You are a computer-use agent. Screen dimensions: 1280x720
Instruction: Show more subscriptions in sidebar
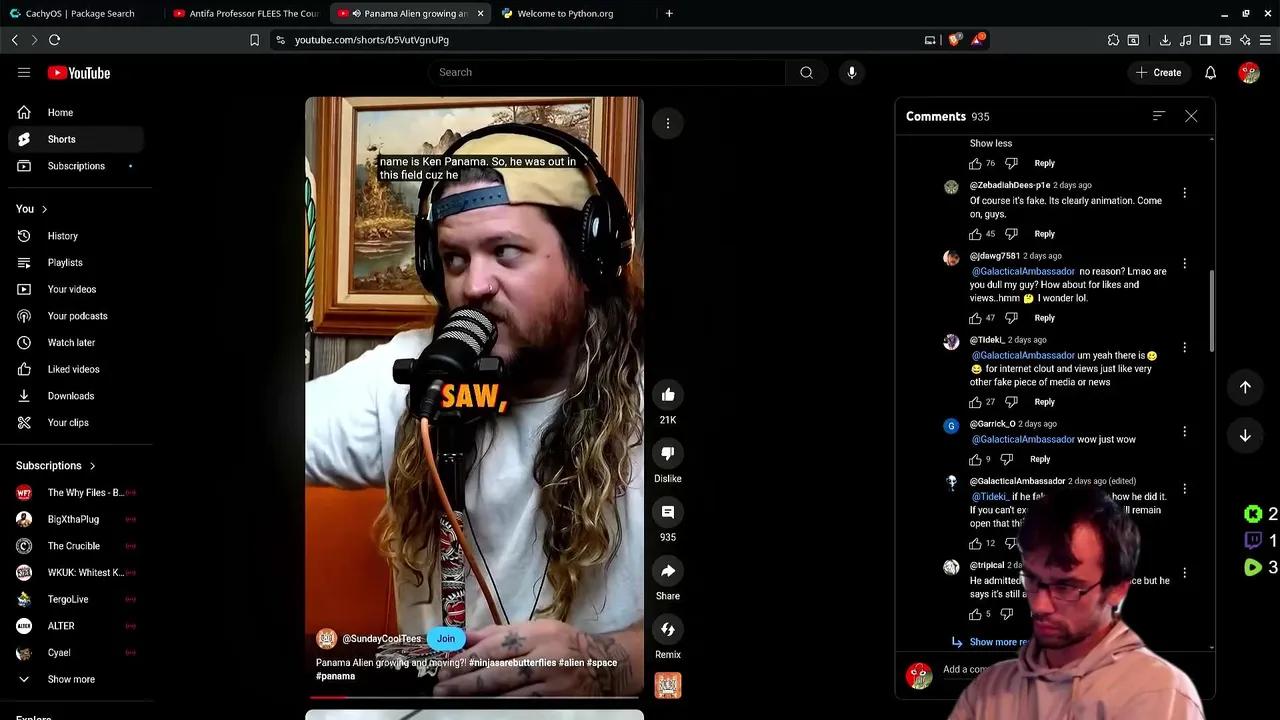pyautogui.click(x=71, y=680)
